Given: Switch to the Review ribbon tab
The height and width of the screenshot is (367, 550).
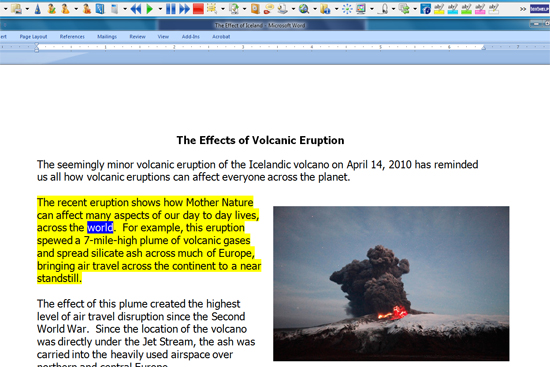Looking at the screenshot, I should tap(137, 36).
